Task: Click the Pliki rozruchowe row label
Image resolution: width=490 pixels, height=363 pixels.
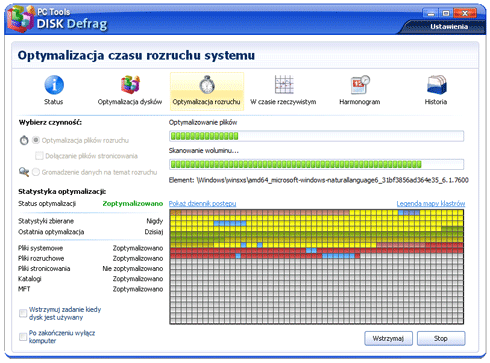Action: (x=41, y=258)
